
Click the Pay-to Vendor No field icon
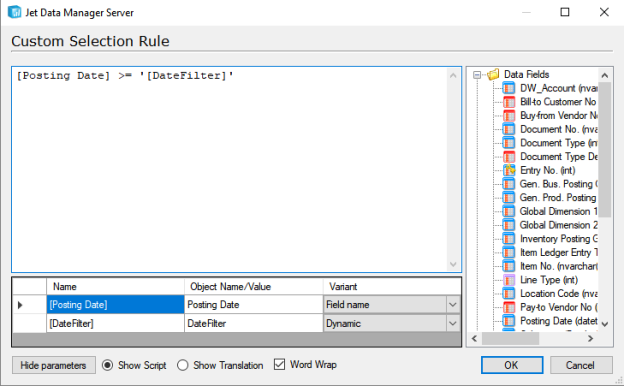click(508, 307)
